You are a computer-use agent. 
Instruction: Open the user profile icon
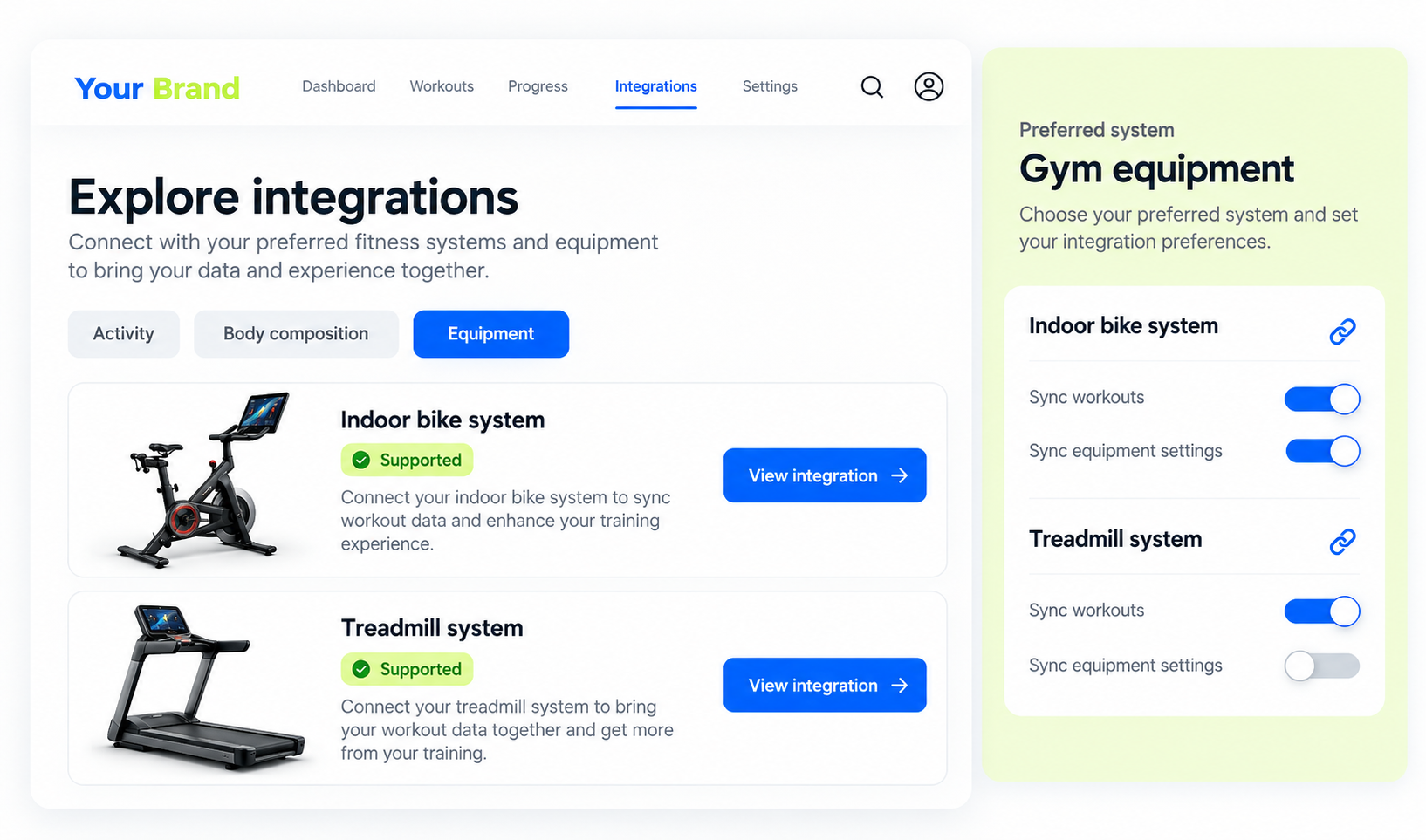pyautogui.click(x=929, y=86)
